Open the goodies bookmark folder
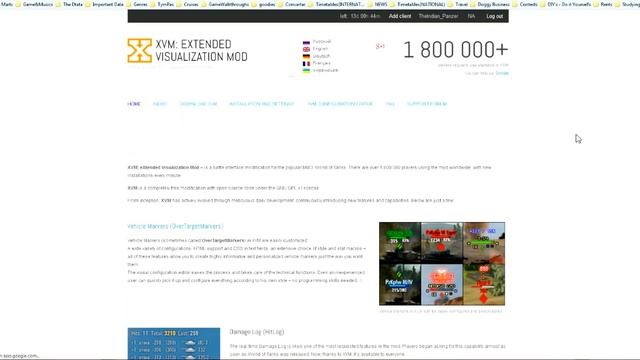The image size is (640, 360). pos(263,4)
